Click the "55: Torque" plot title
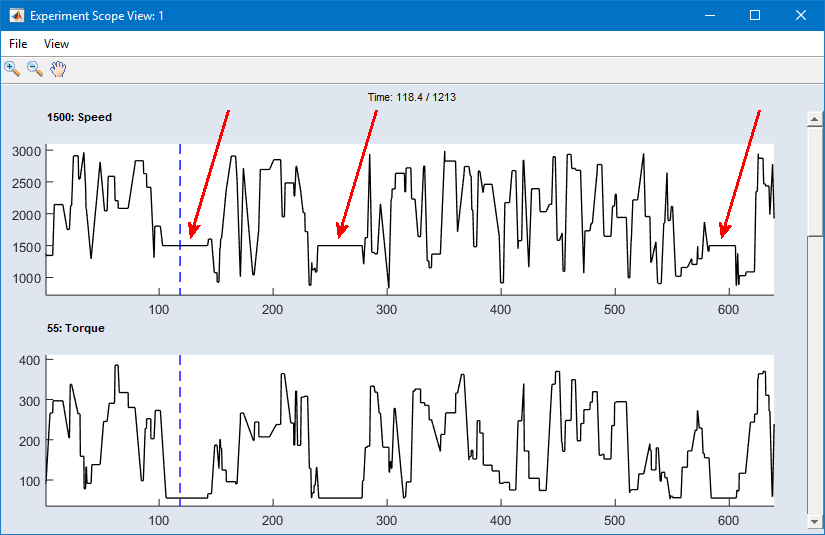The image size is (825, 535). (75, 328)
